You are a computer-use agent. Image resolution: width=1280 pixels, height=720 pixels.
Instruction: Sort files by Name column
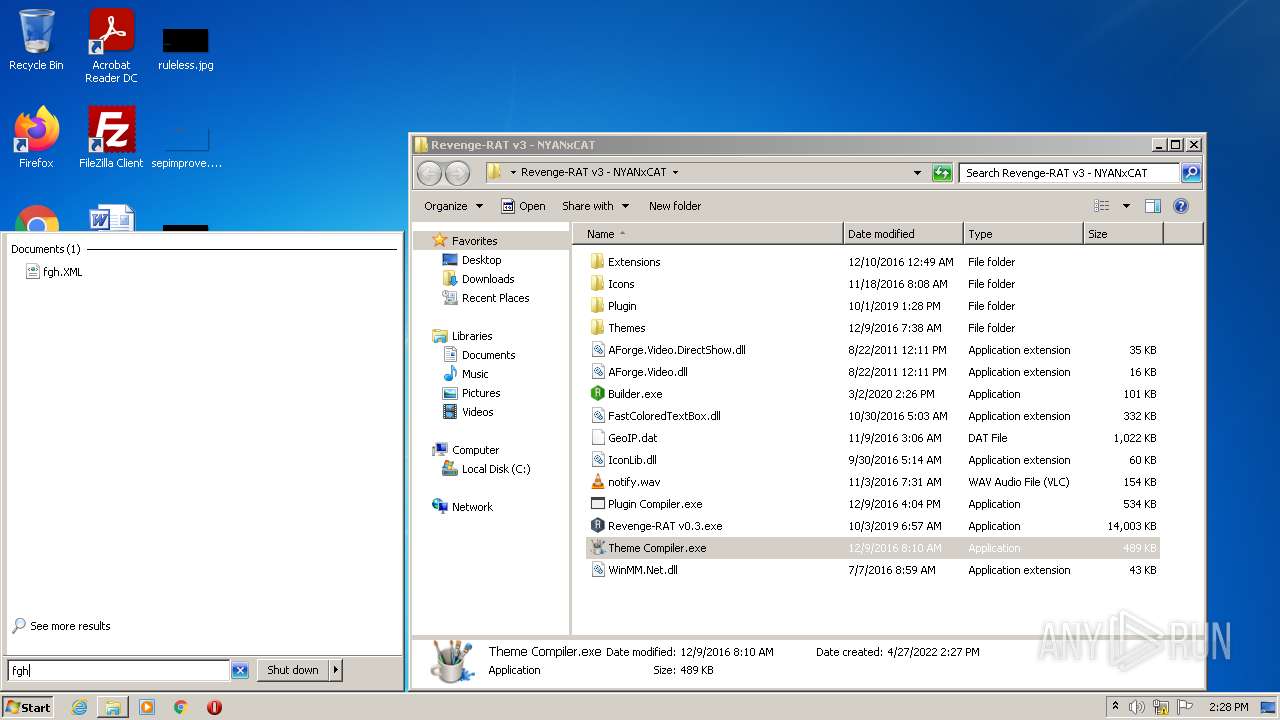[708, 234]
